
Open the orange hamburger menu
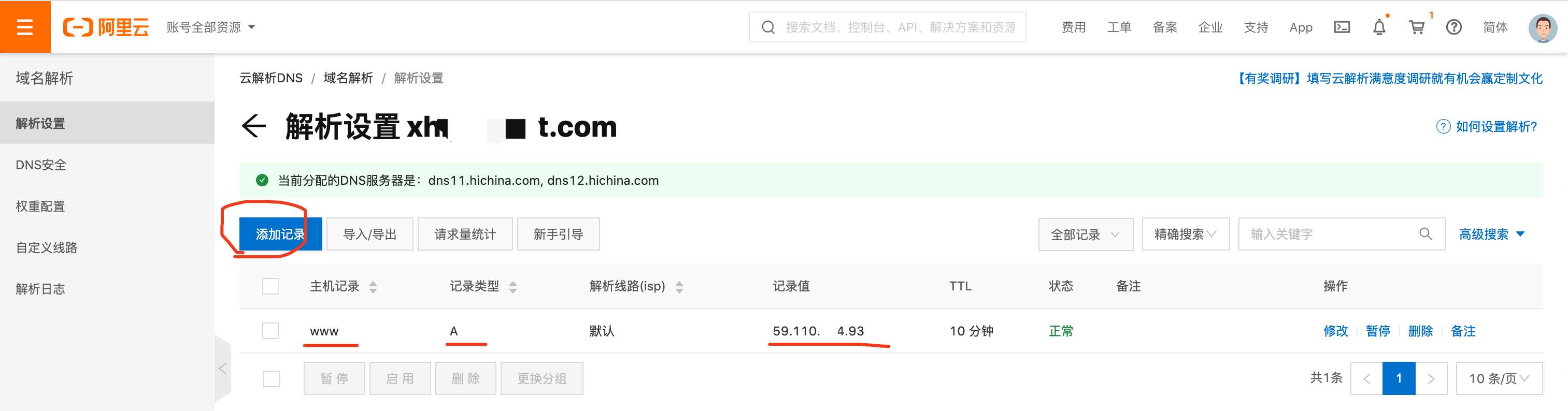(x=25, y=27)
